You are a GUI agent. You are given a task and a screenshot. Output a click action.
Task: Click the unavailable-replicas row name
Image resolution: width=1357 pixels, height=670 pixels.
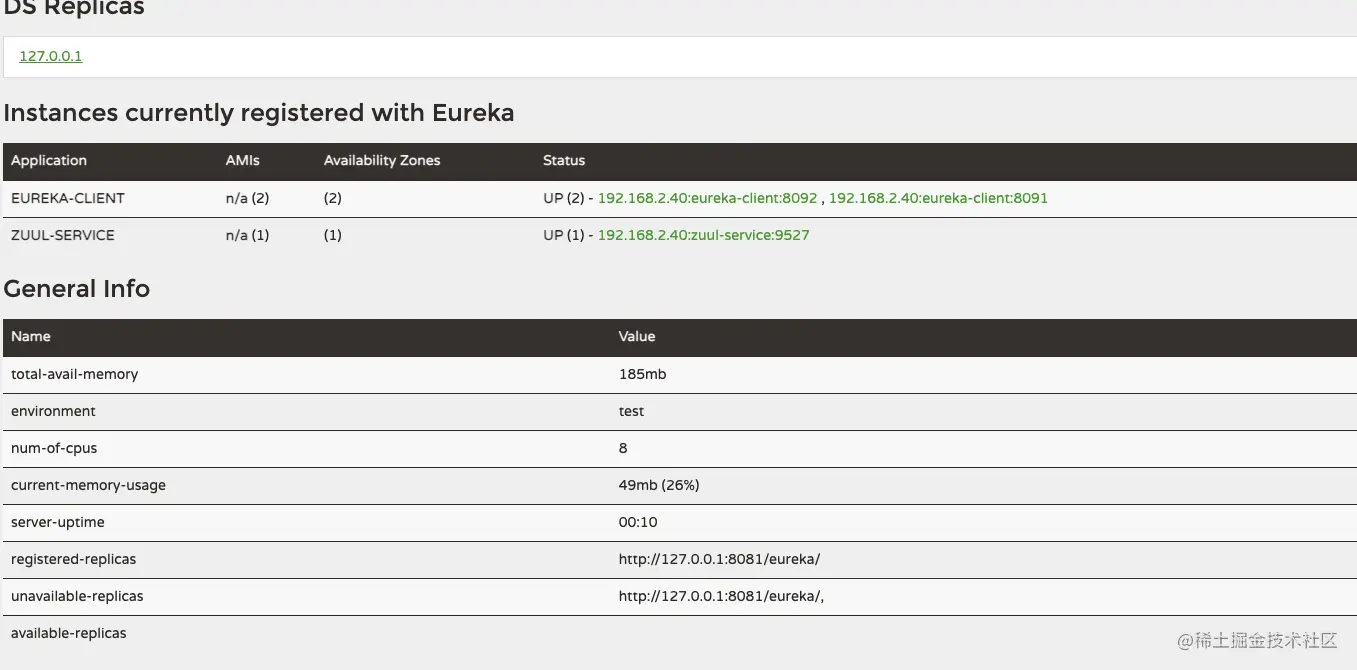[x=77, y=596]
